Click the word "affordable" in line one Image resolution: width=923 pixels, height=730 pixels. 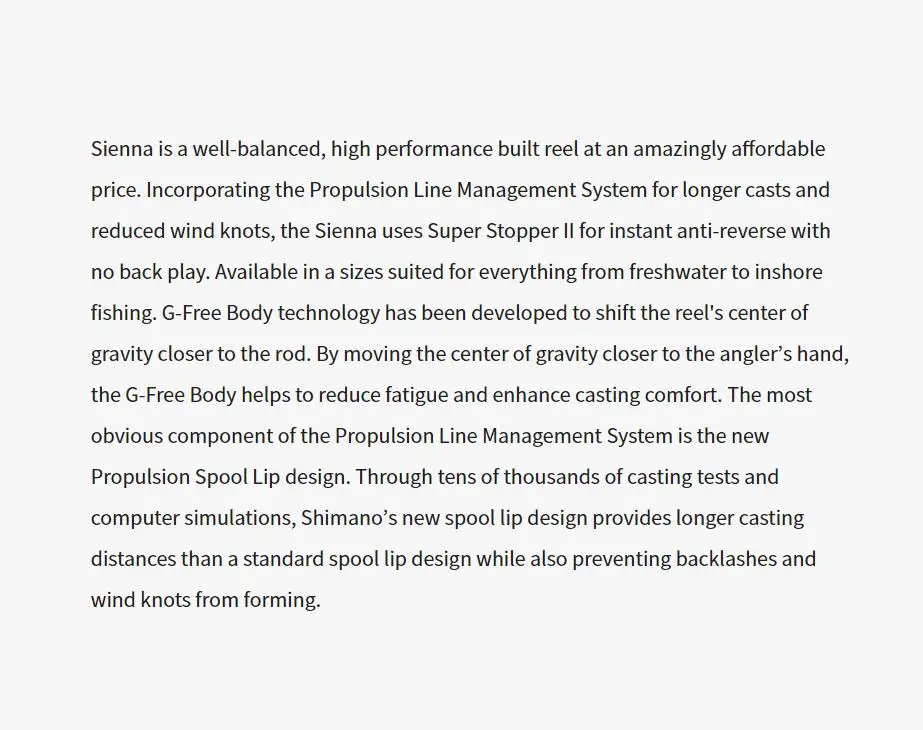(x=778, y=149)
